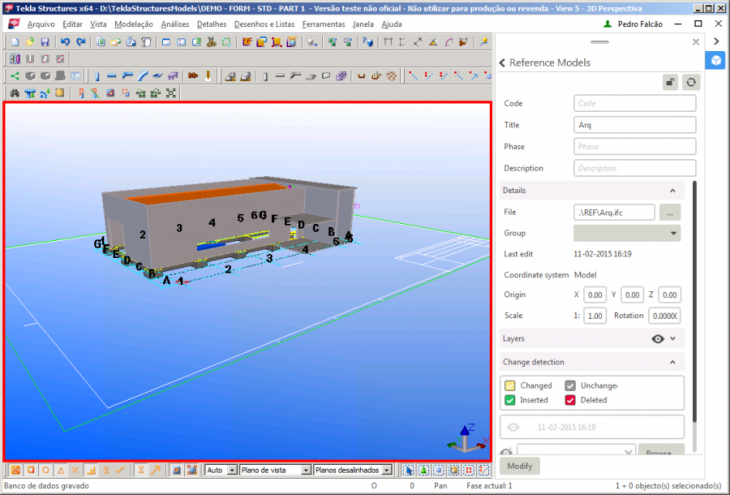Viewport: 730px width, 495px height.
Task: Open the Desenhos e Listas menu
Action: pos(265,23)
